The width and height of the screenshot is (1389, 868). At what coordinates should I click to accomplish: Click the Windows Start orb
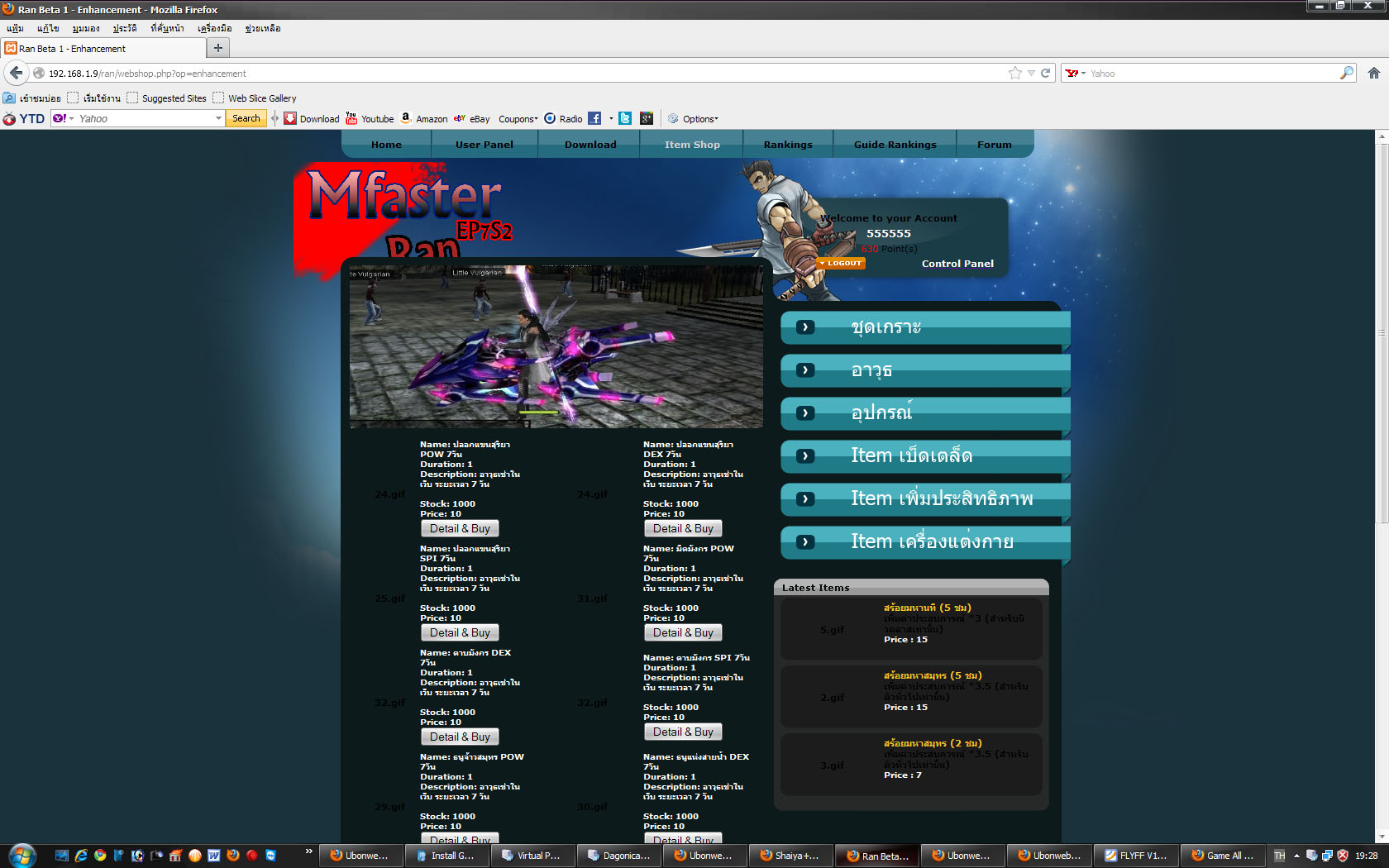[22, 856]
